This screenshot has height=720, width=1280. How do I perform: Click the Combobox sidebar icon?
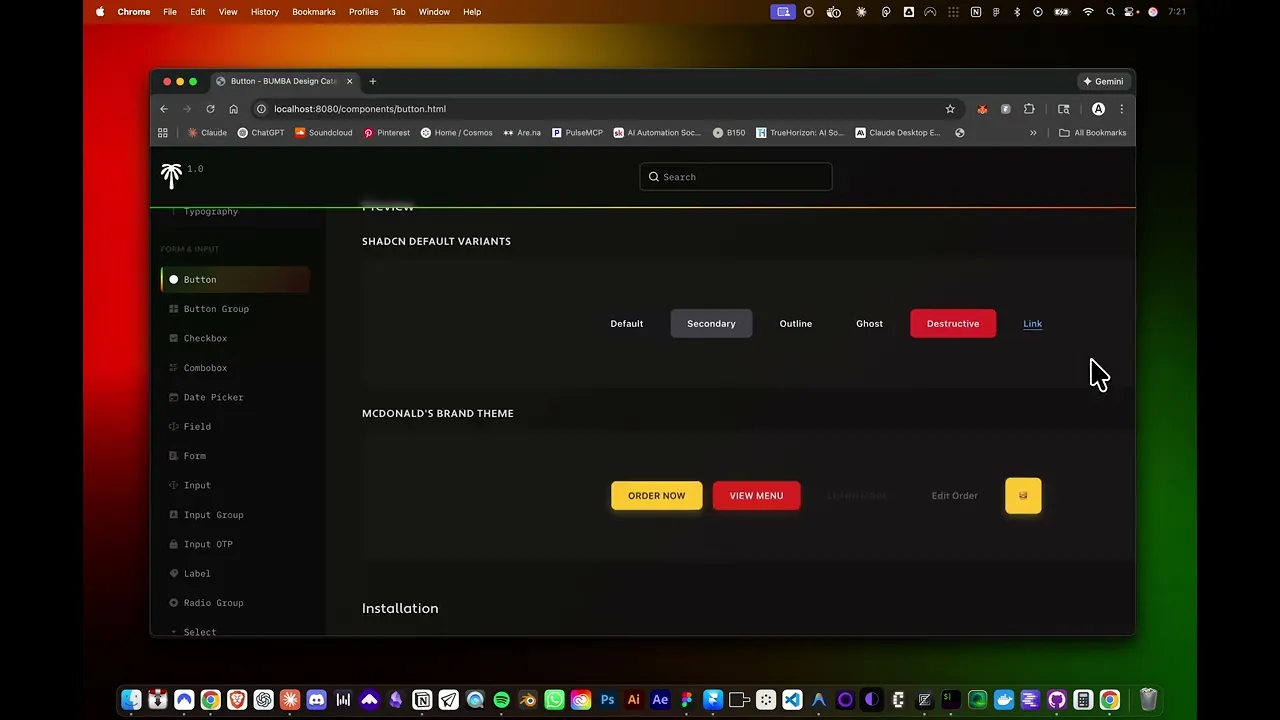click(174, 368)
